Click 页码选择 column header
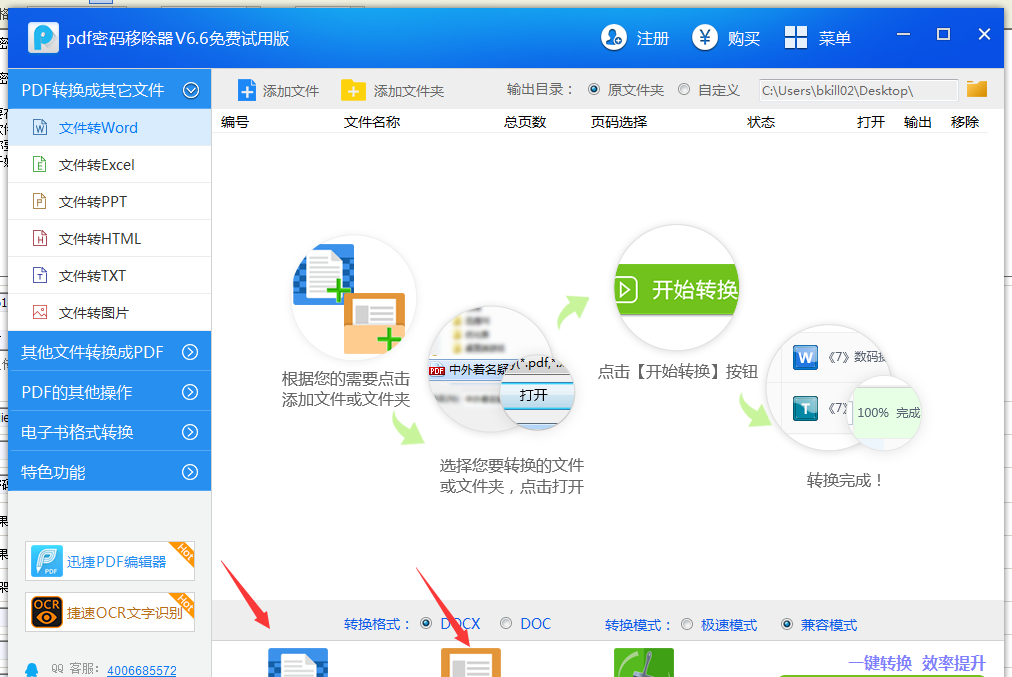This screenshot has width=1012, height=677. click(x=618, y=122)
